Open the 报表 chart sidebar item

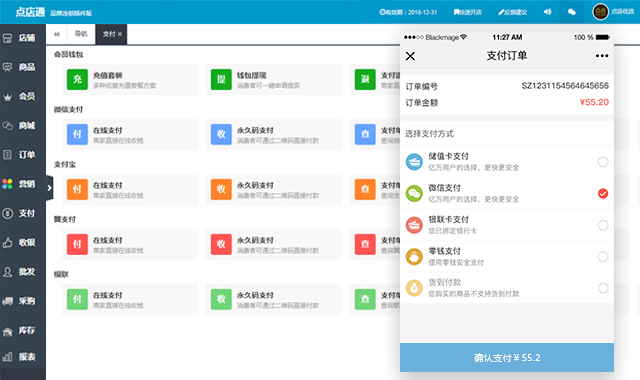point(20,357)
